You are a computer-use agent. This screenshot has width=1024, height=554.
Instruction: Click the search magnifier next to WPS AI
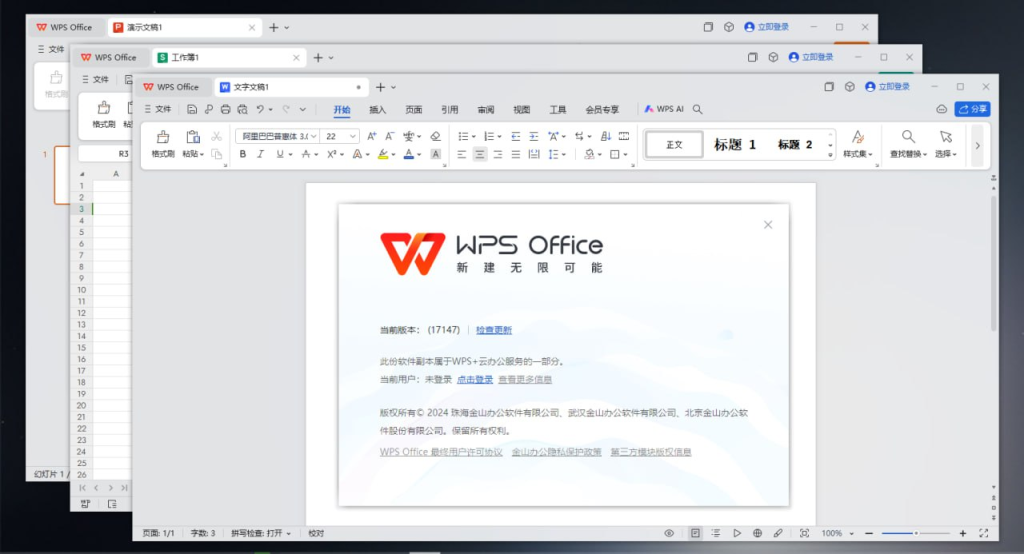click(x=697, y=109)
